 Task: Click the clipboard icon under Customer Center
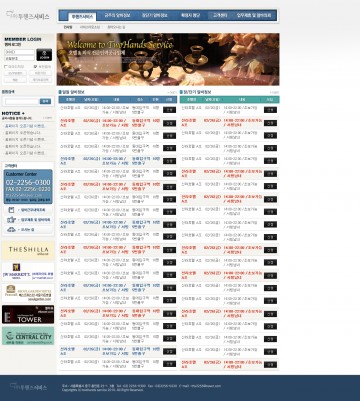tap(11, 210)
